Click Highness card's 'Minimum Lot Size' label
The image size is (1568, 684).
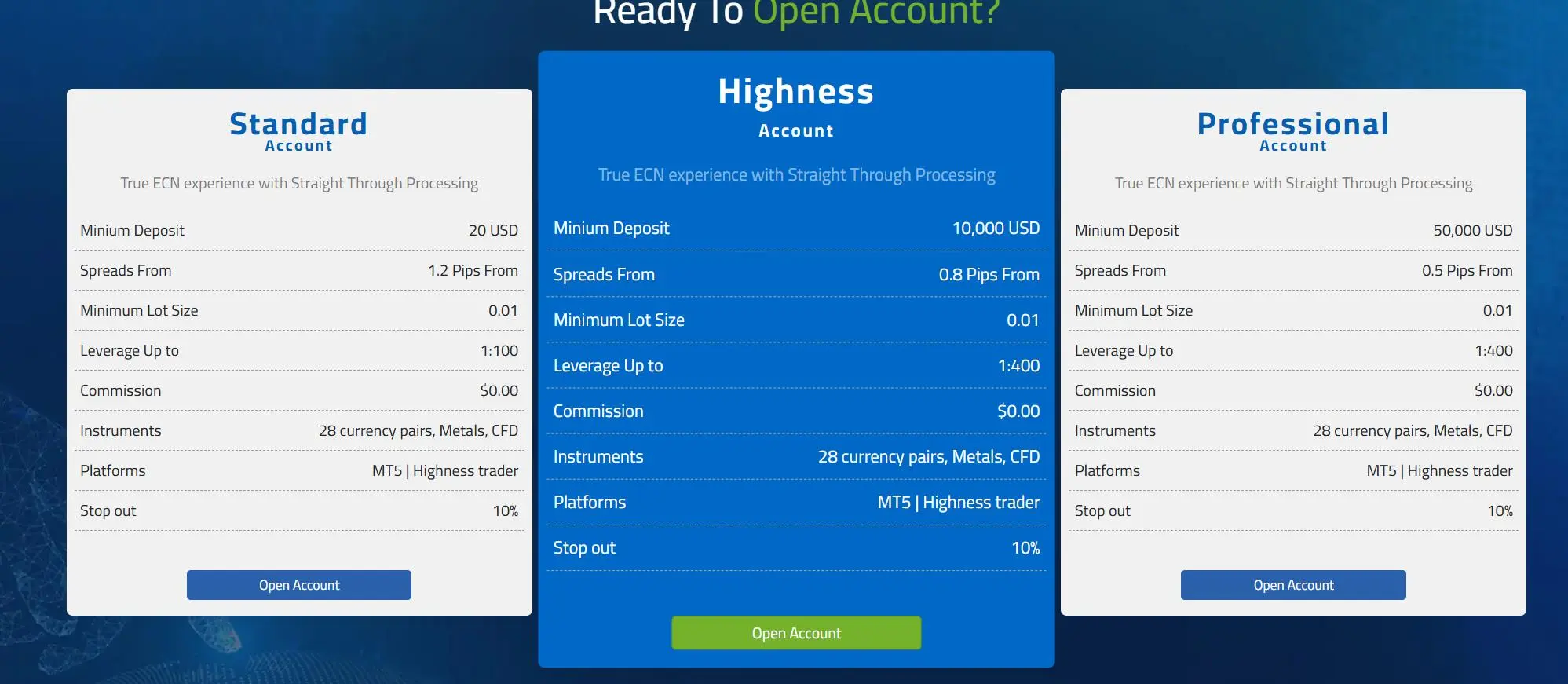[x=619, y=320]
